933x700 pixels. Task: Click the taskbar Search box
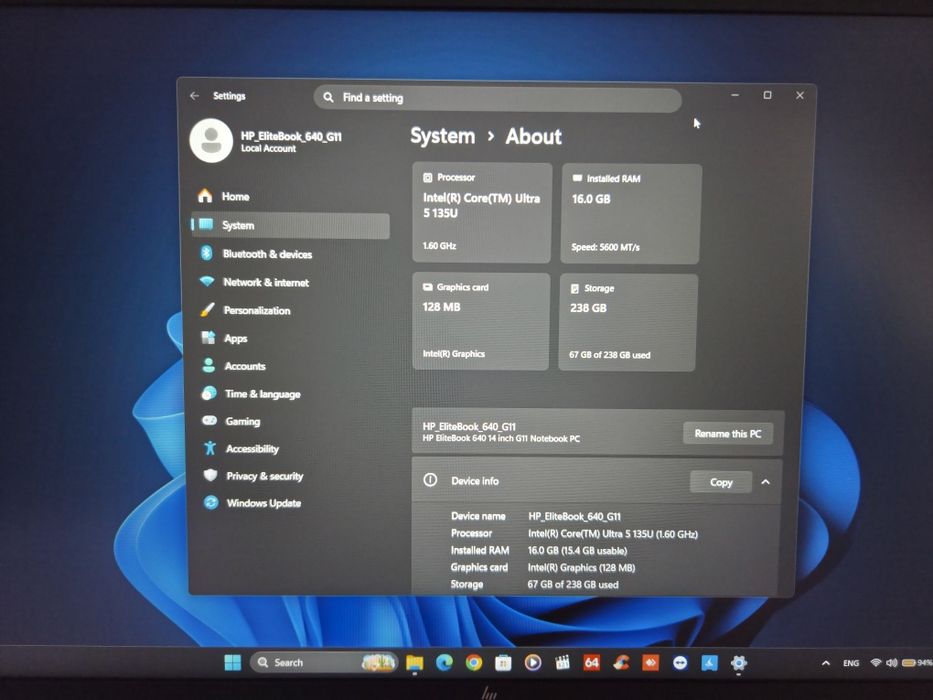[323, 662]
